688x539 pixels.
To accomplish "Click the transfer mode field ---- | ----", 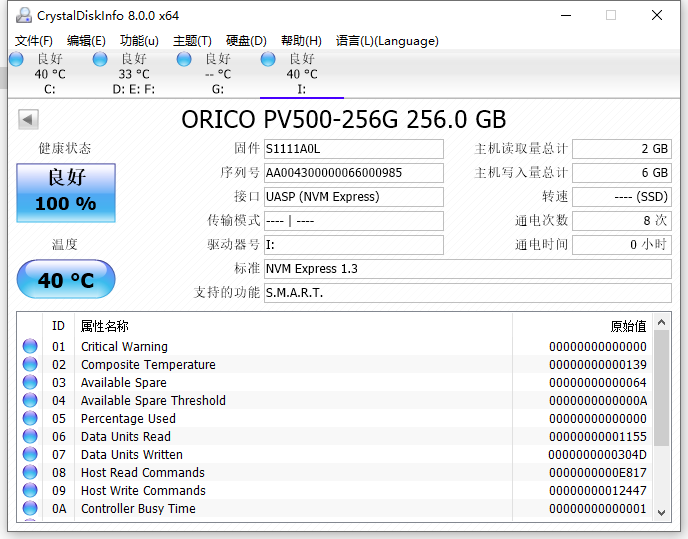I will tap(354, 221).
